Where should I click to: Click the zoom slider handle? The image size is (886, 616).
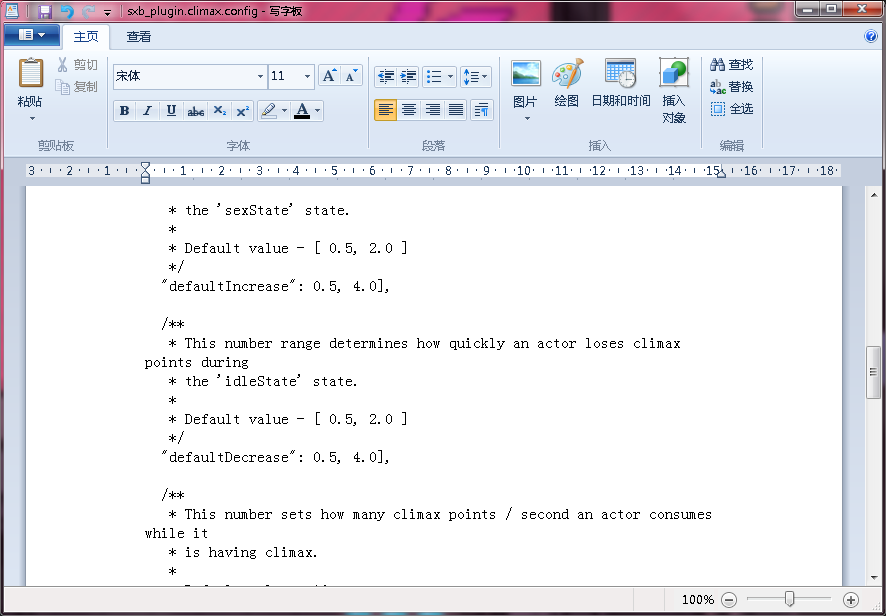coord(789,598)
